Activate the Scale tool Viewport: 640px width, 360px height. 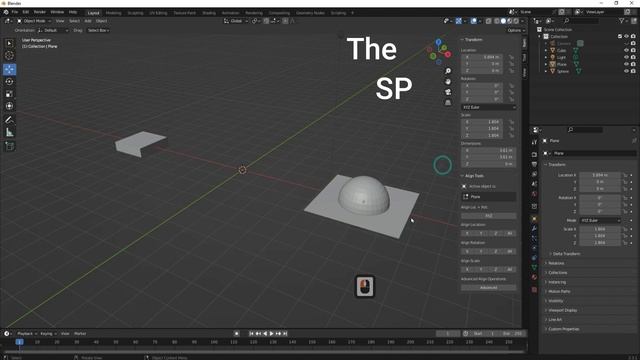[x=9, y=94]
